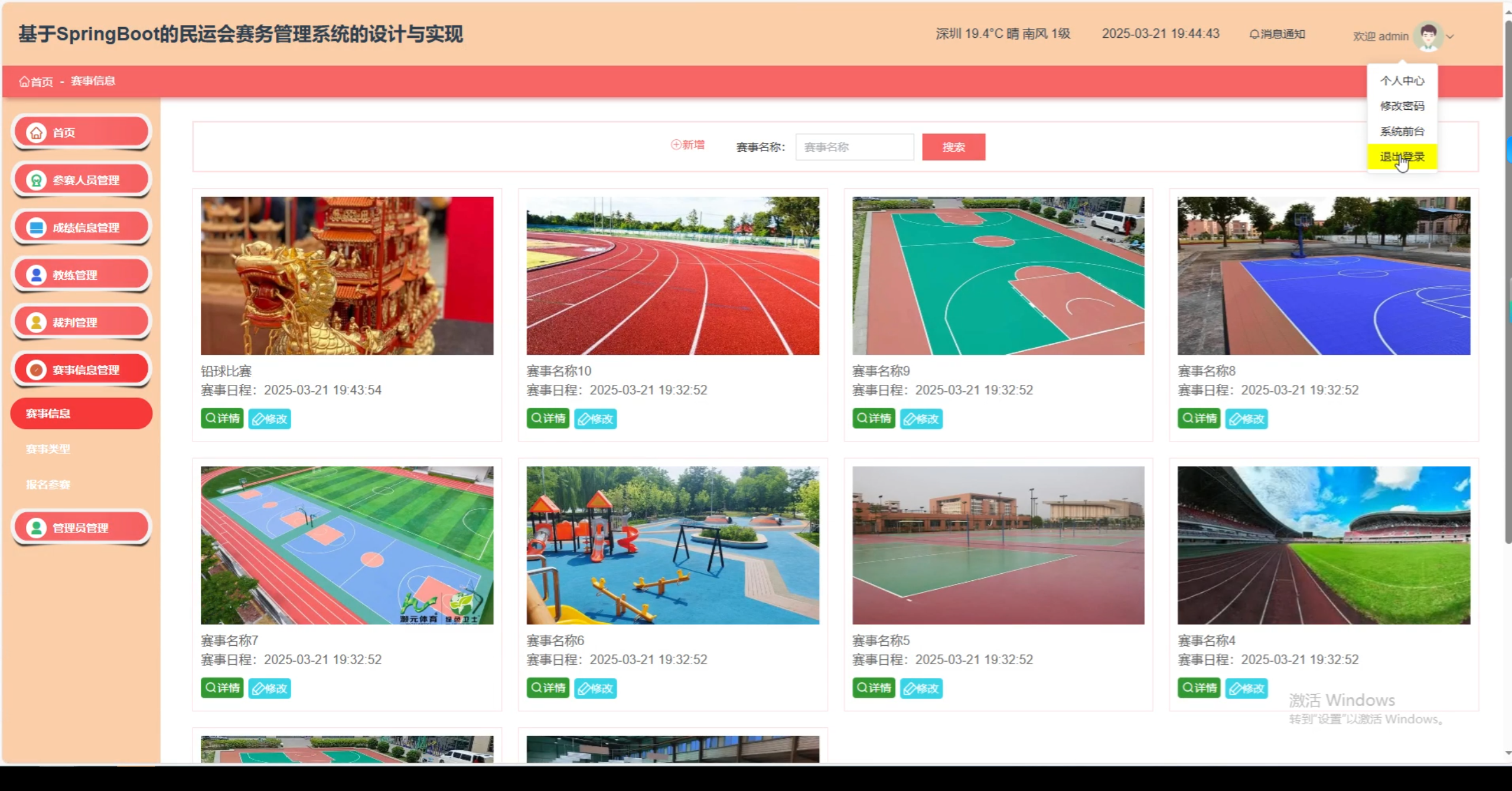Collapse the 赛事信息管理 sidebar menu

click(x=82, y=370)
